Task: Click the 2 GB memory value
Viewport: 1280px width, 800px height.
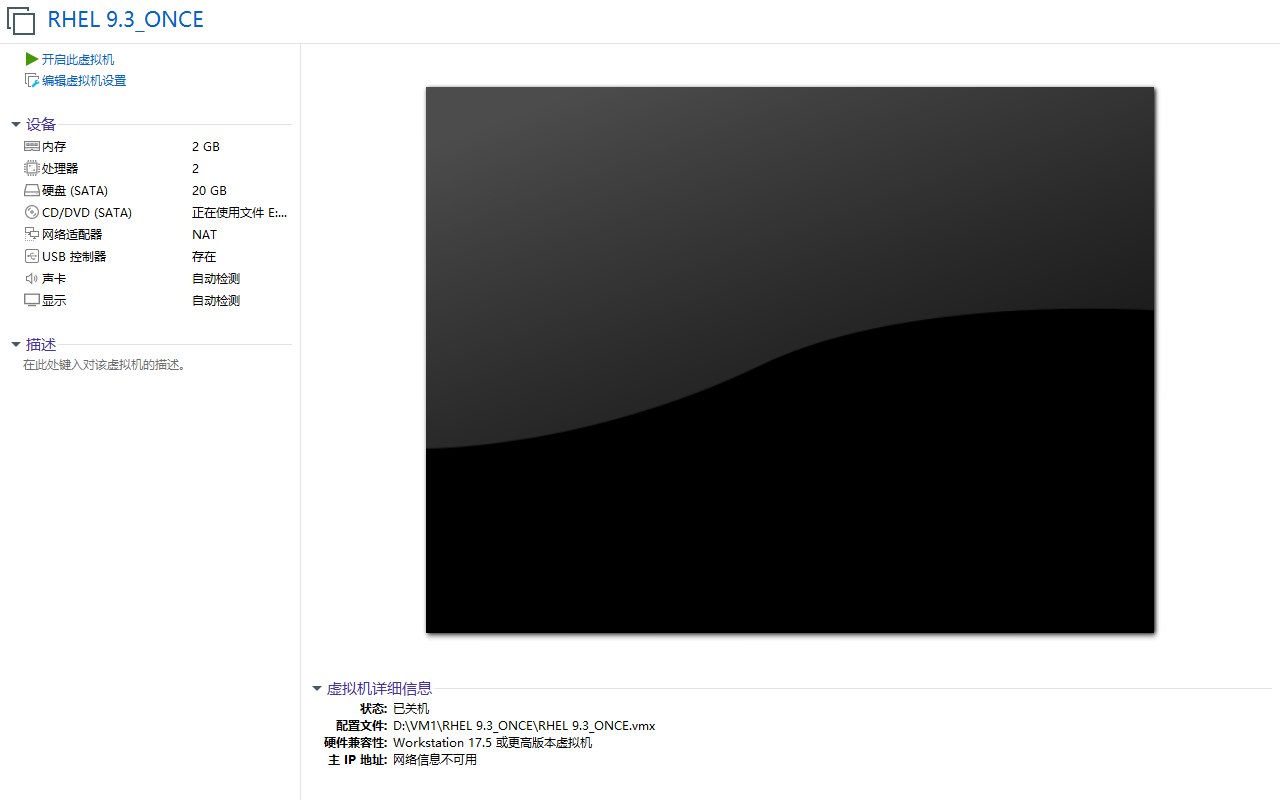Action: (x=206, y=146)
